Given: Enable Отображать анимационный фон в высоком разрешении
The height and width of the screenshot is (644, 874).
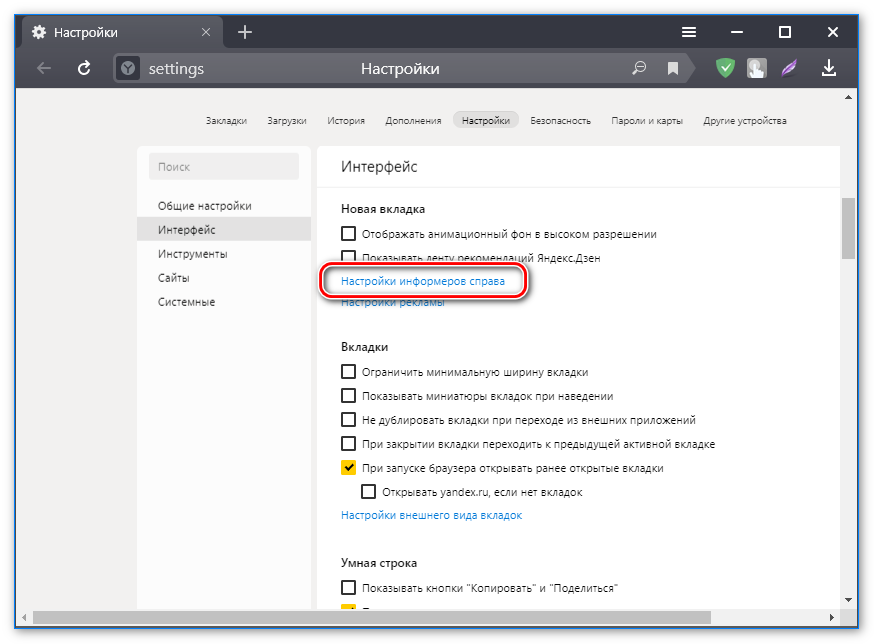Looking at the screenshot, I should coord(349,234).
